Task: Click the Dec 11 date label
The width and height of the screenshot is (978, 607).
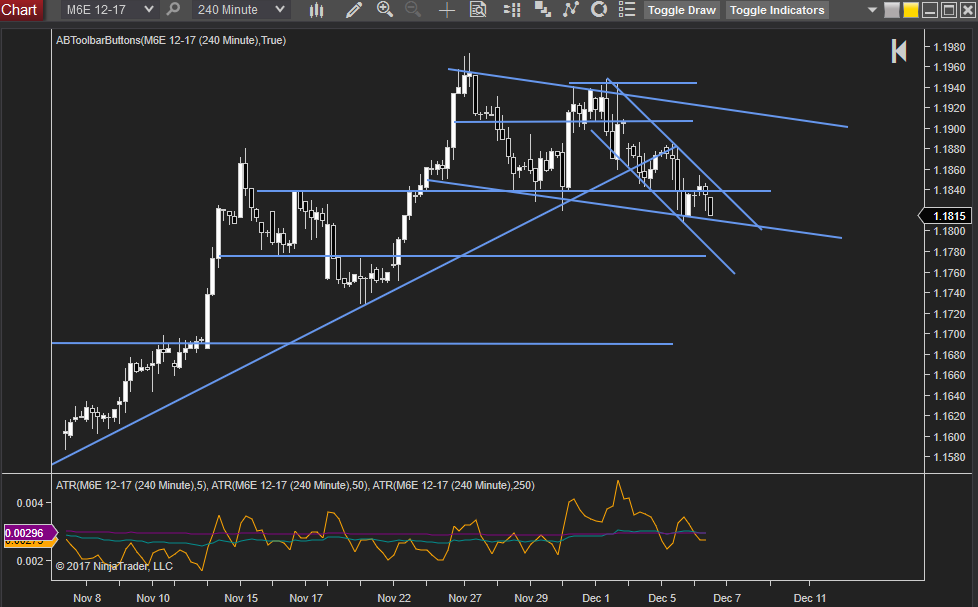Action: coord(810,598)
